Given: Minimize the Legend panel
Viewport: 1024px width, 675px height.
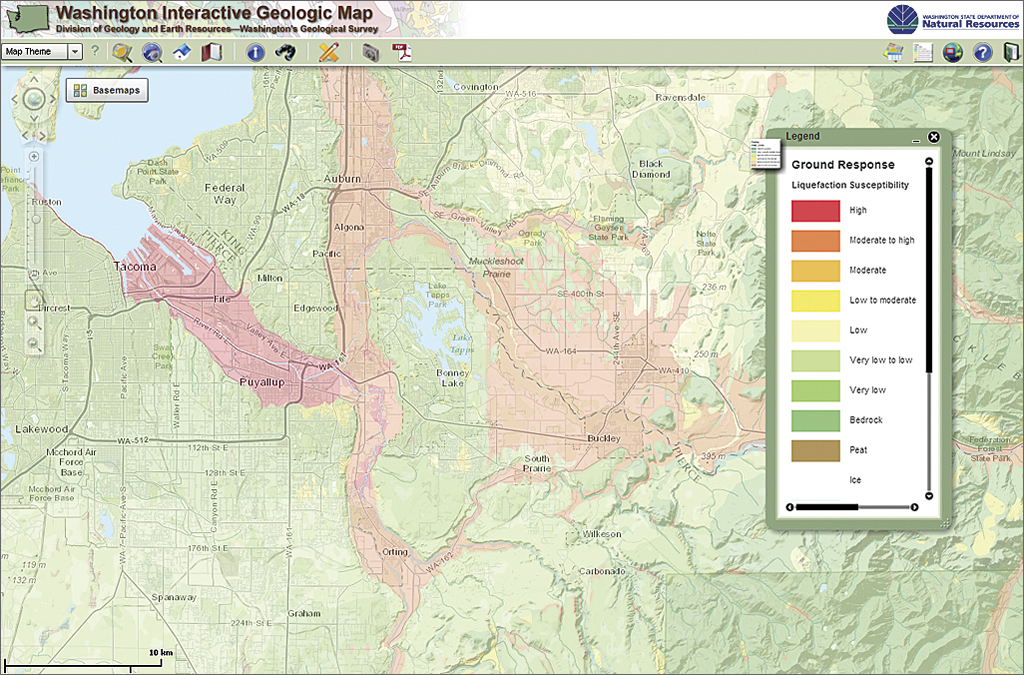Looking at the screenshot, I should pyautogui.click(x=916, y=140).
